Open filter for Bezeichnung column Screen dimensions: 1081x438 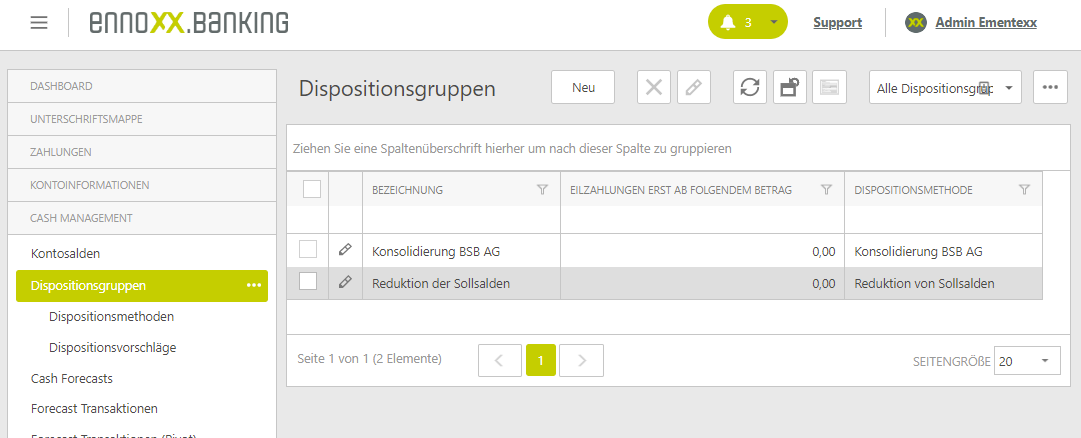pos(542,189)
